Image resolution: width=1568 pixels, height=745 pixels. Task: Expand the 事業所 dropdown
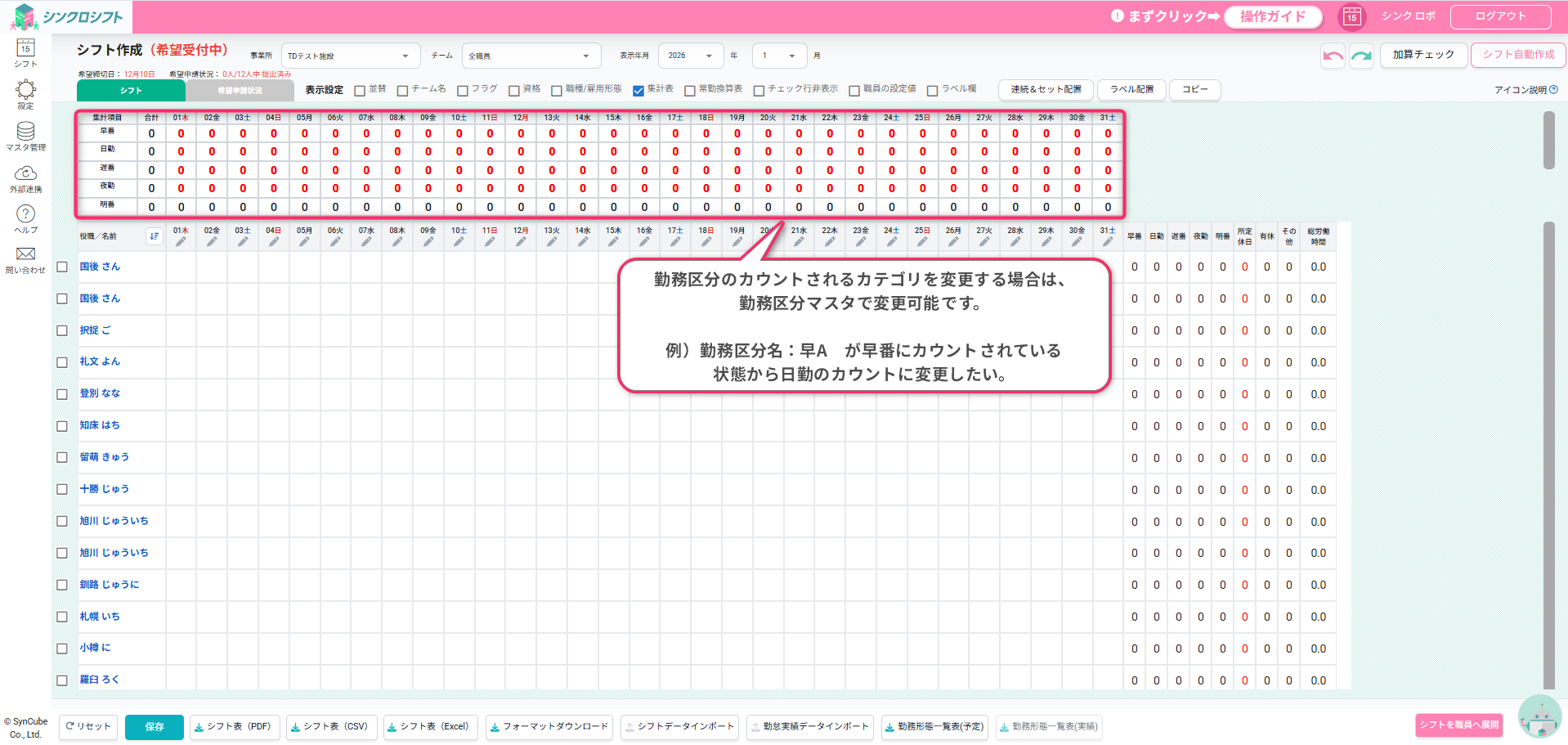(350, 56)
